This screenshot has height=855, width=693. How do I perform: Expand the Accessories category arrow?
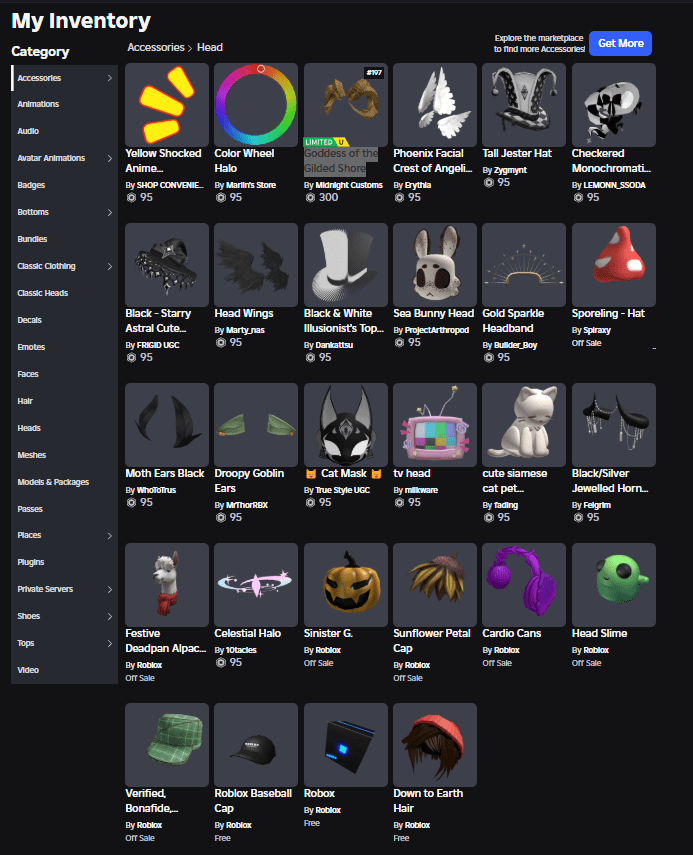(110, 78)
